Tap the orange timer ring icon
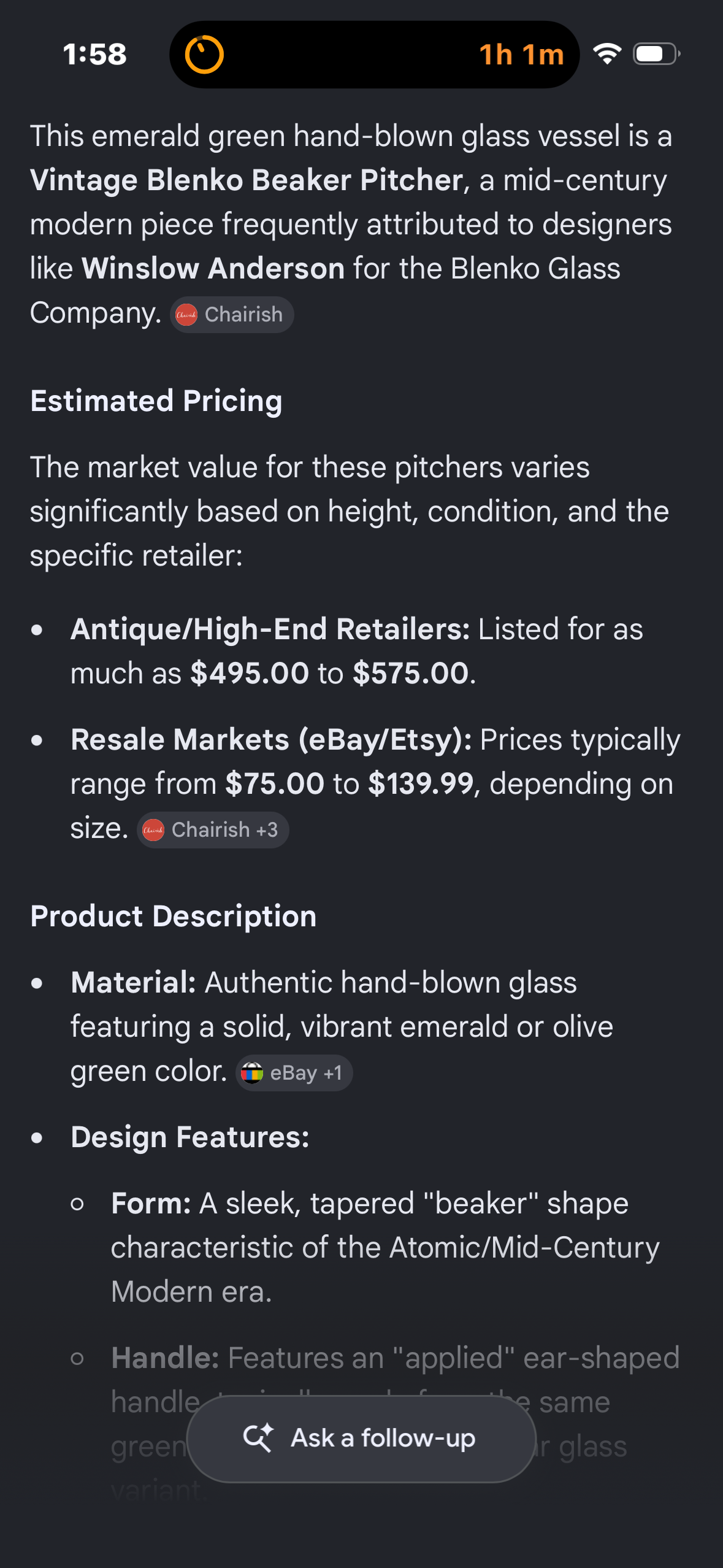Image resolution: width=723 pixels, height=1568 pixels. click(x=204, y=55)
